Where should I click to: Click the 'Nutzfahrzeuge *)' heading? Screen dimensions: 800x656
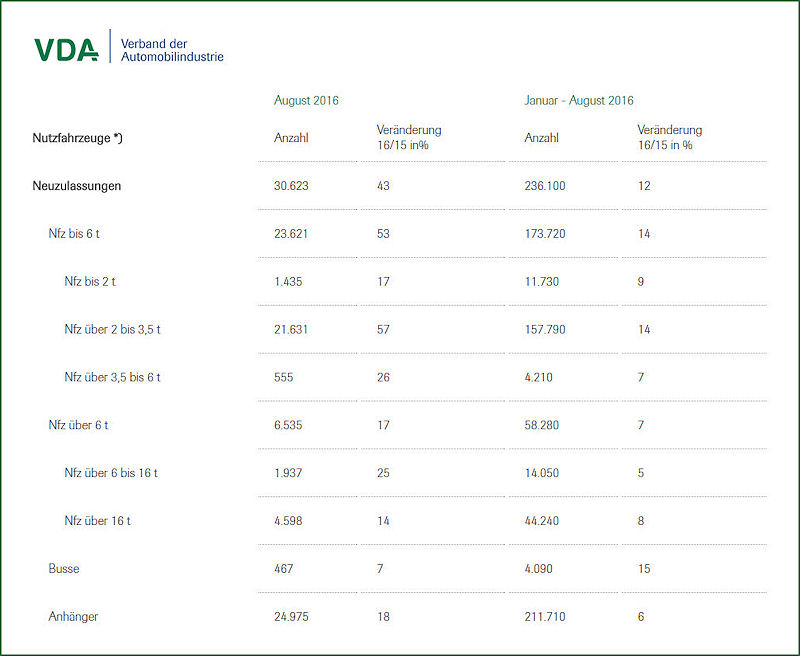point(78,138)
